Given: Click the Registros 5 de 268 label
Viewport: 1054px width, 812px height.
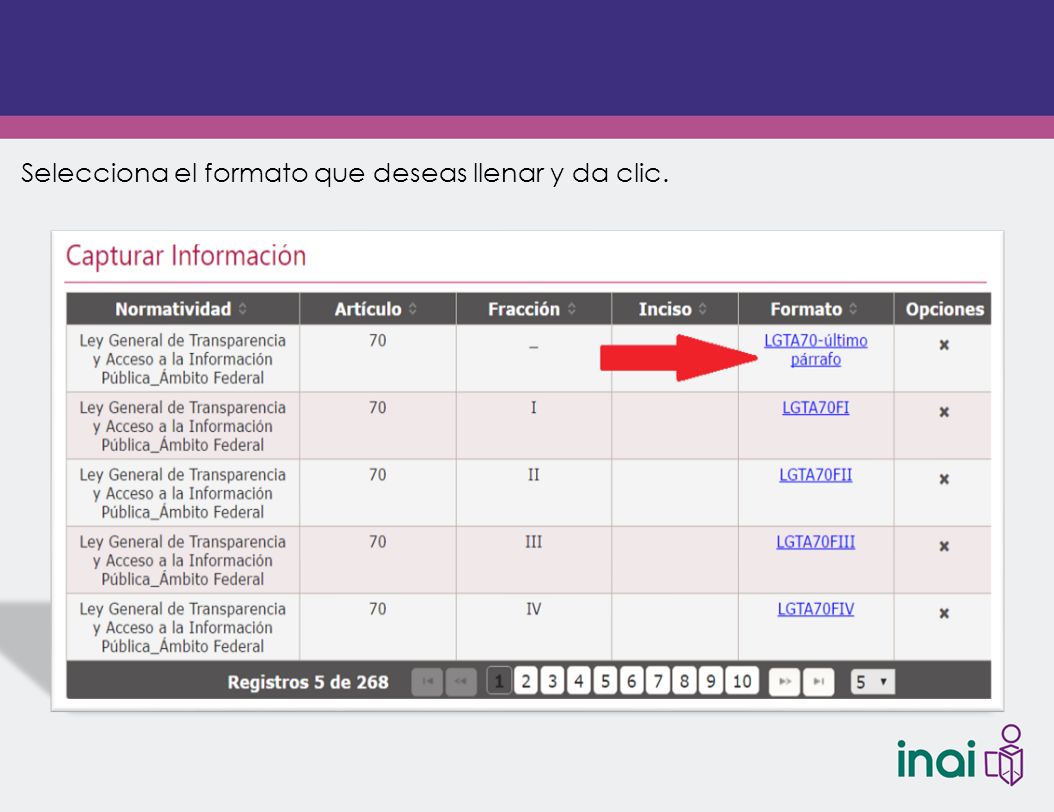Looking at the screenshot, I should [x=308, y=682].
